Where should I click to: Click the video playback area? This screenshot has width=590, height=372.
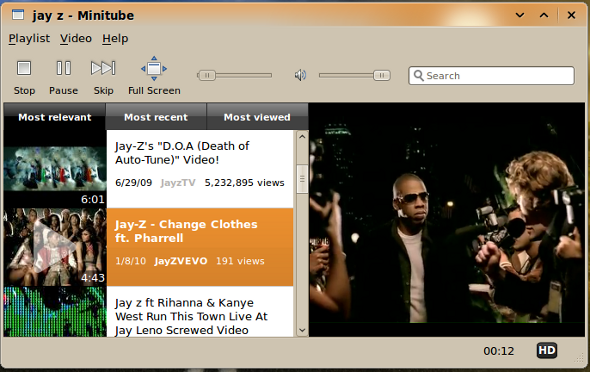coord(447,220)
